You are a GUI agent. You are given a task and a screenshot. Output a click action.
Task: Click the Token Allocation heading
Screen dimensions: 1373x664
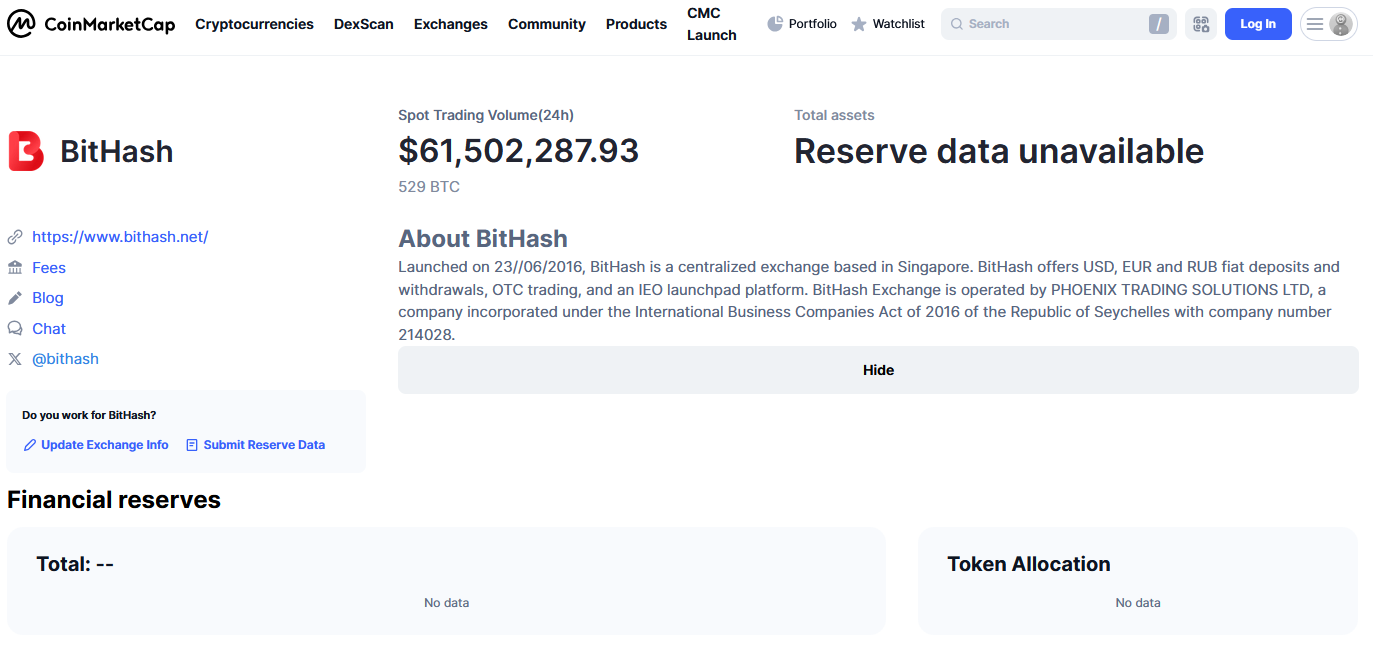tap(1029, 564)
